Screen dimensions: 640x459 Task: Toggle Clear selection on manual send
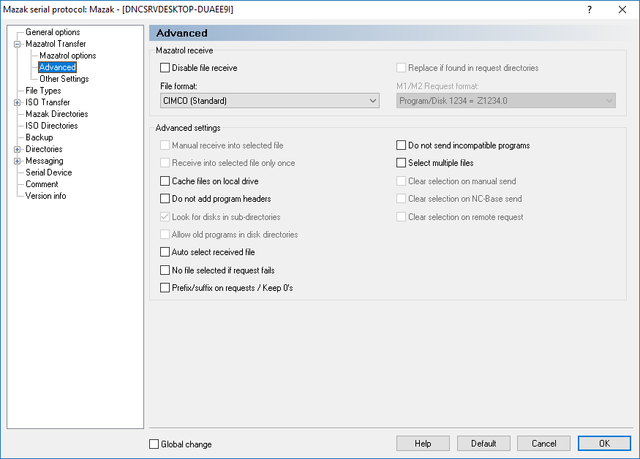point(401,181)
